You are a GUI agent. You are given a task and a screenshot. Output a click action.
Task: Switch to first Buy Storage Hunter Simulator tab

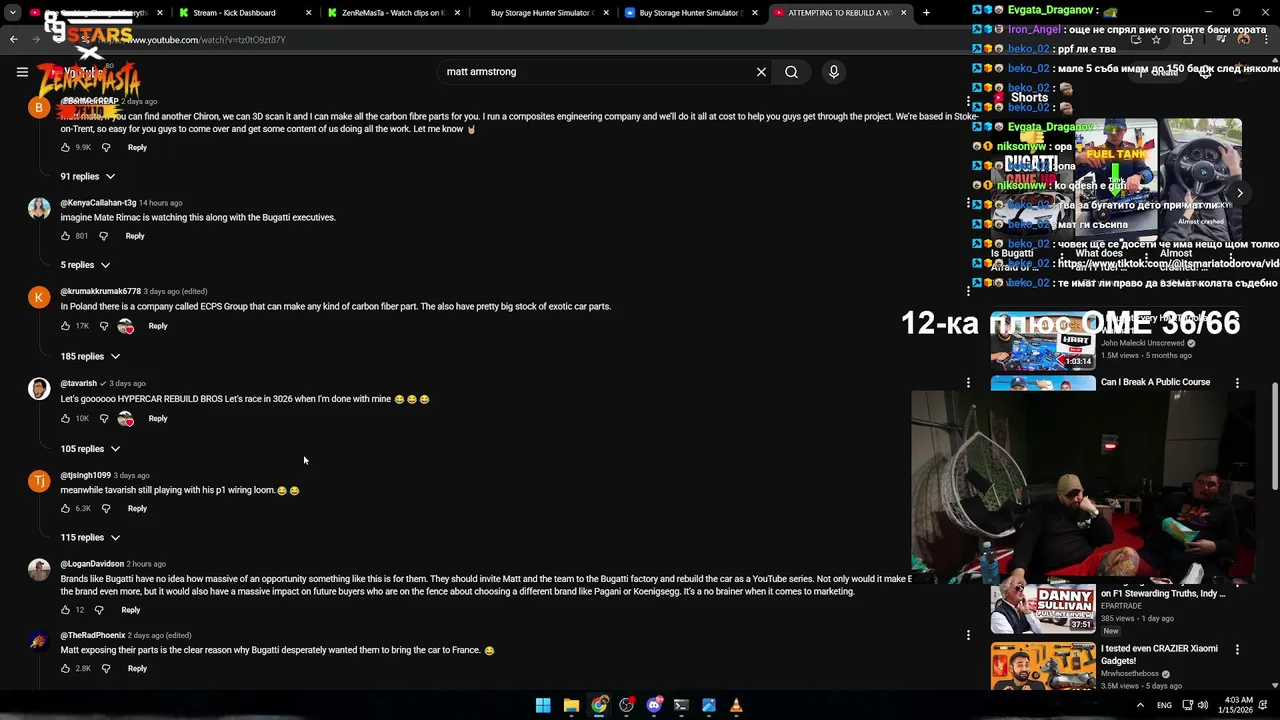point(542,13)
